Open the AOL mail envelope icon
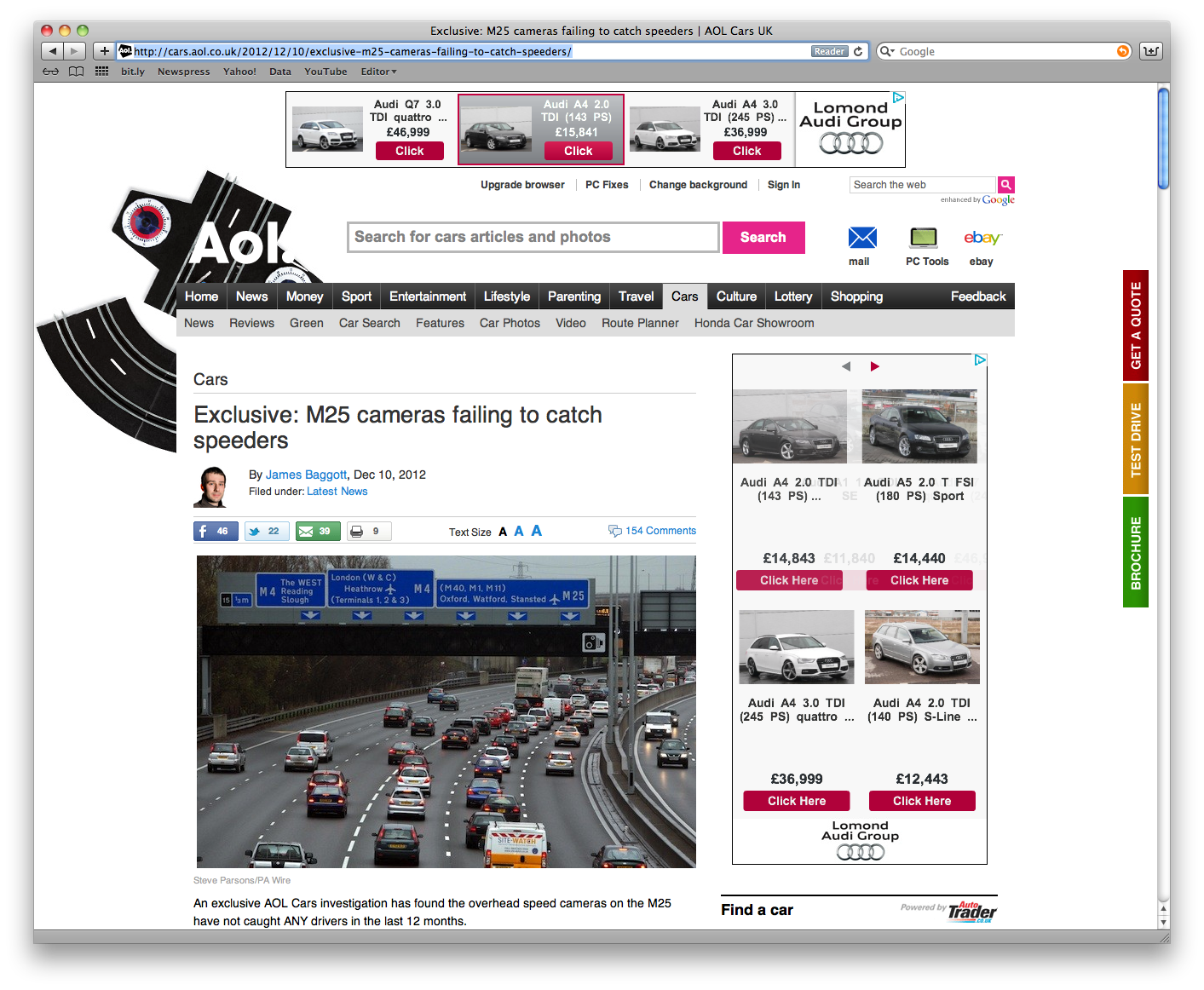The height and width of the screenshot is (990, 1204). (x=862, y=239)
